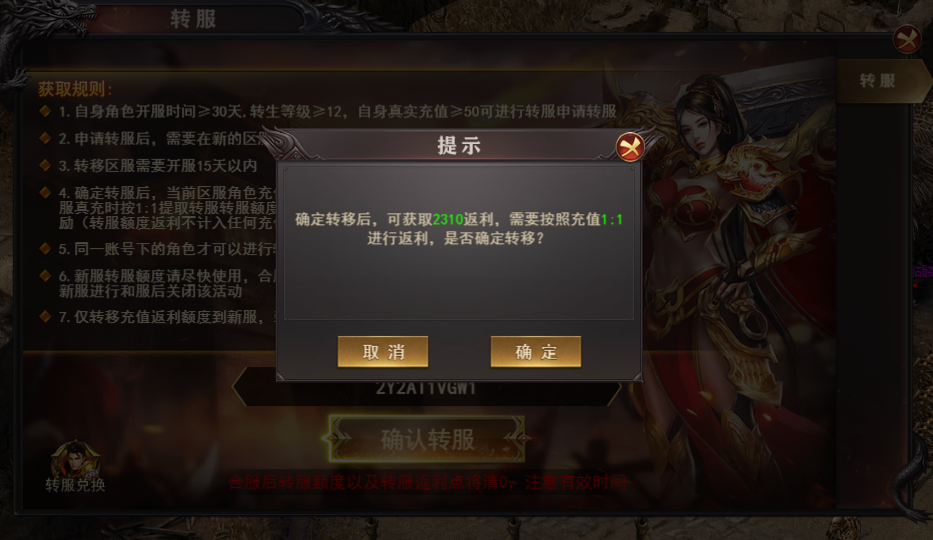The image size is (933, 540).
Task: Open the 转服兑换 character icon
Action: click(76, 460)
